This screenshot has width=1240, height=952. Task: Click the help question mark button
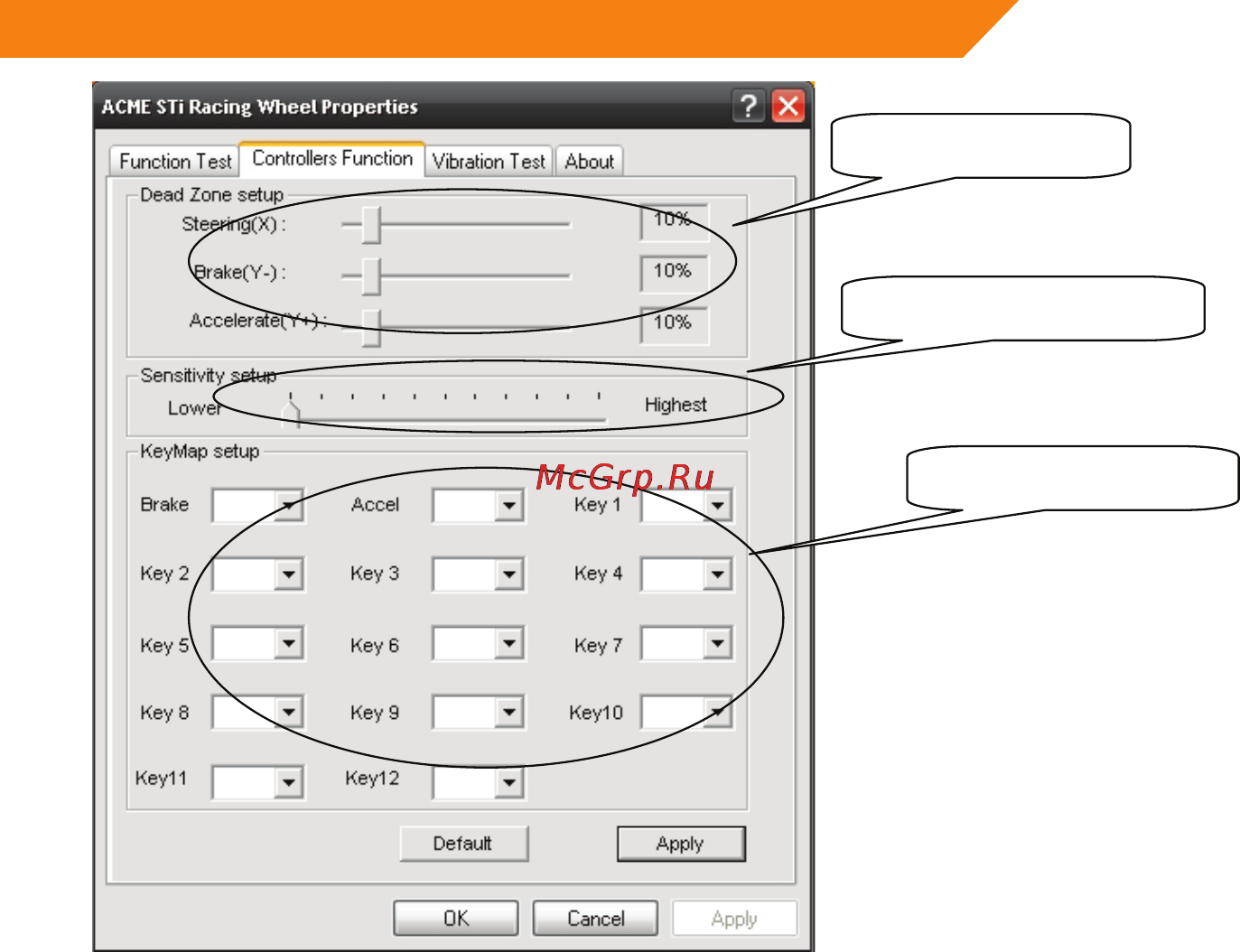pyautogui.click(x=749, y=107)
